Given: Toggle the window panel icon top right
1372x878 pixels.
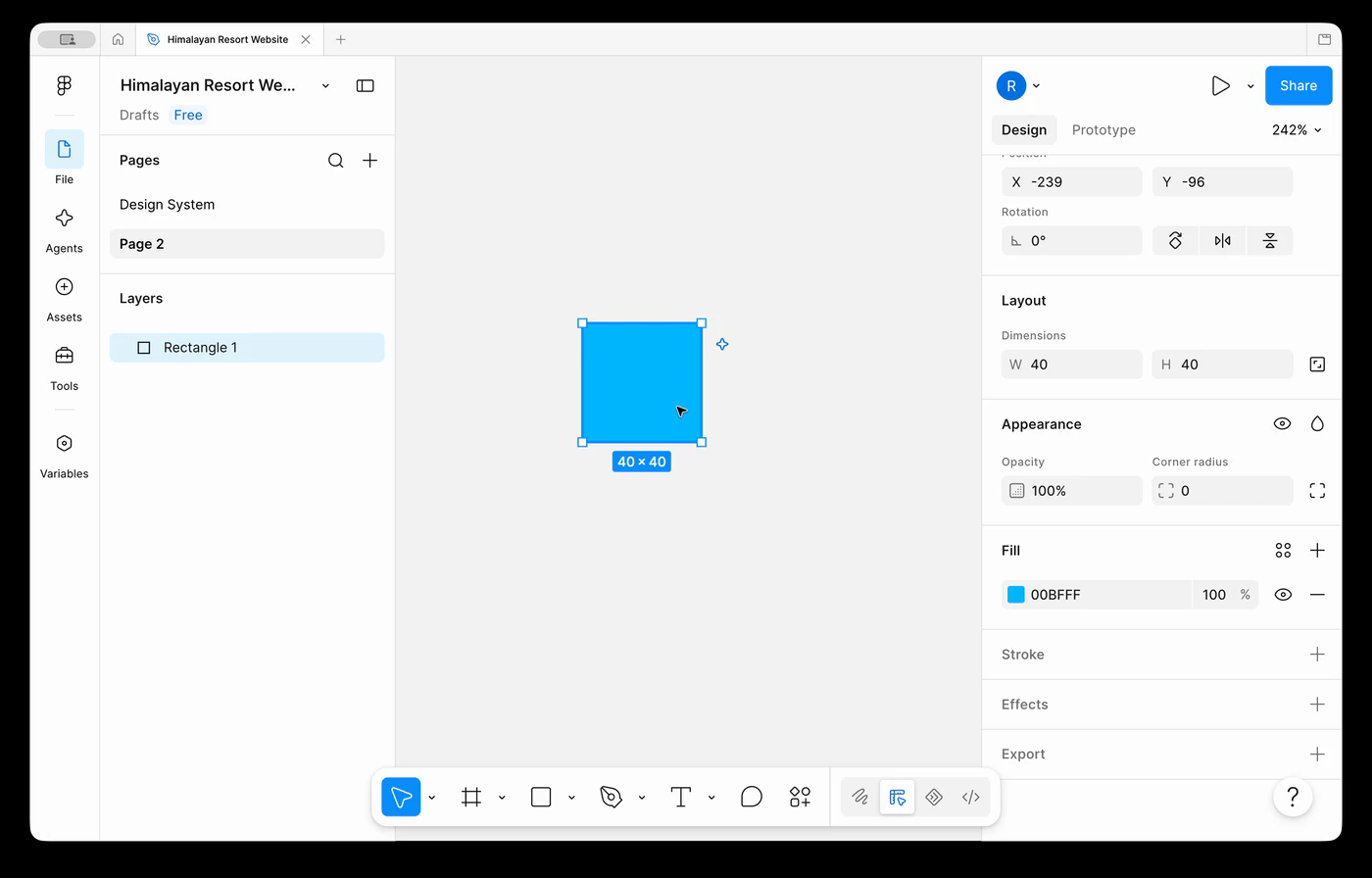Looking at the screenshot, I should pos(1324,39).
